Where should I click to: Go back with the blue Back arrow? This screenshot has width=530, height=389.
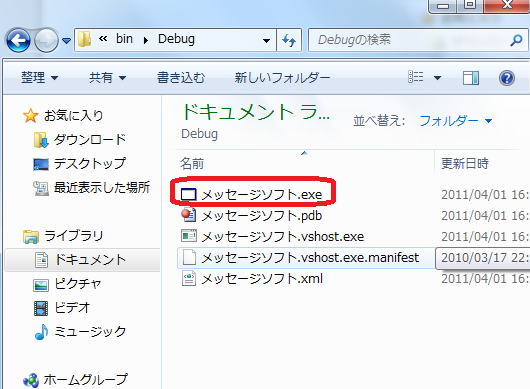click(18, 40)
